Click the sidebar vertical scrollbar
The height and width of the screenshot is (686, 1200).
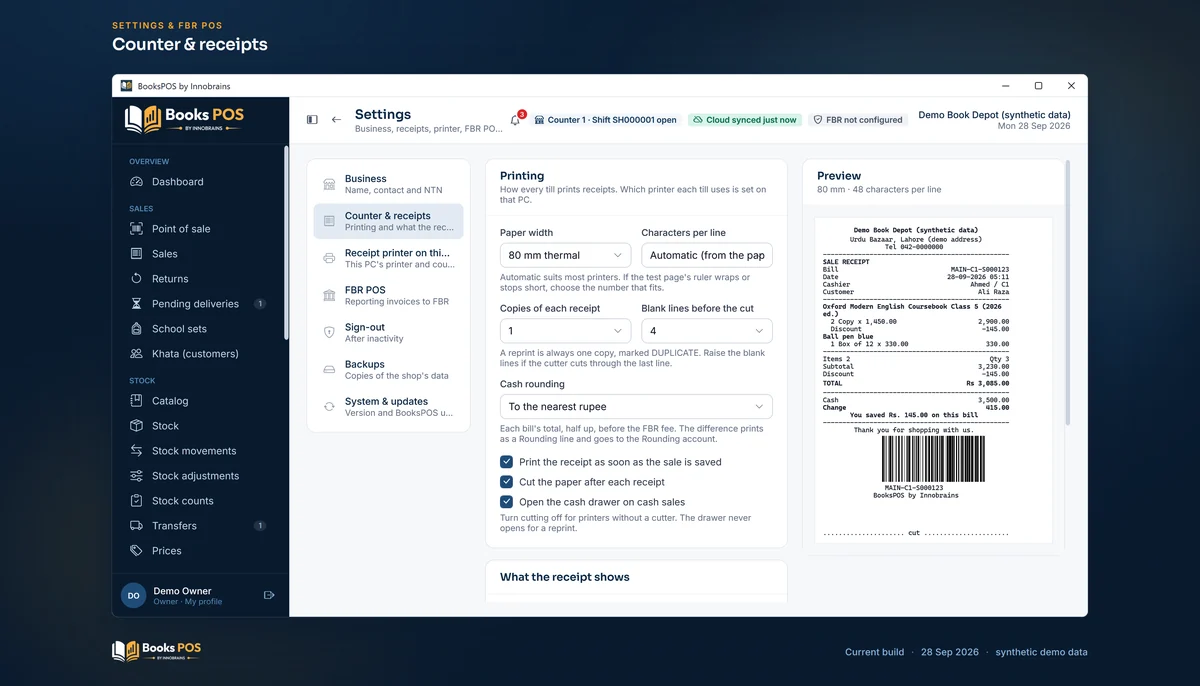pyautogui.click(x=287, y=243)
